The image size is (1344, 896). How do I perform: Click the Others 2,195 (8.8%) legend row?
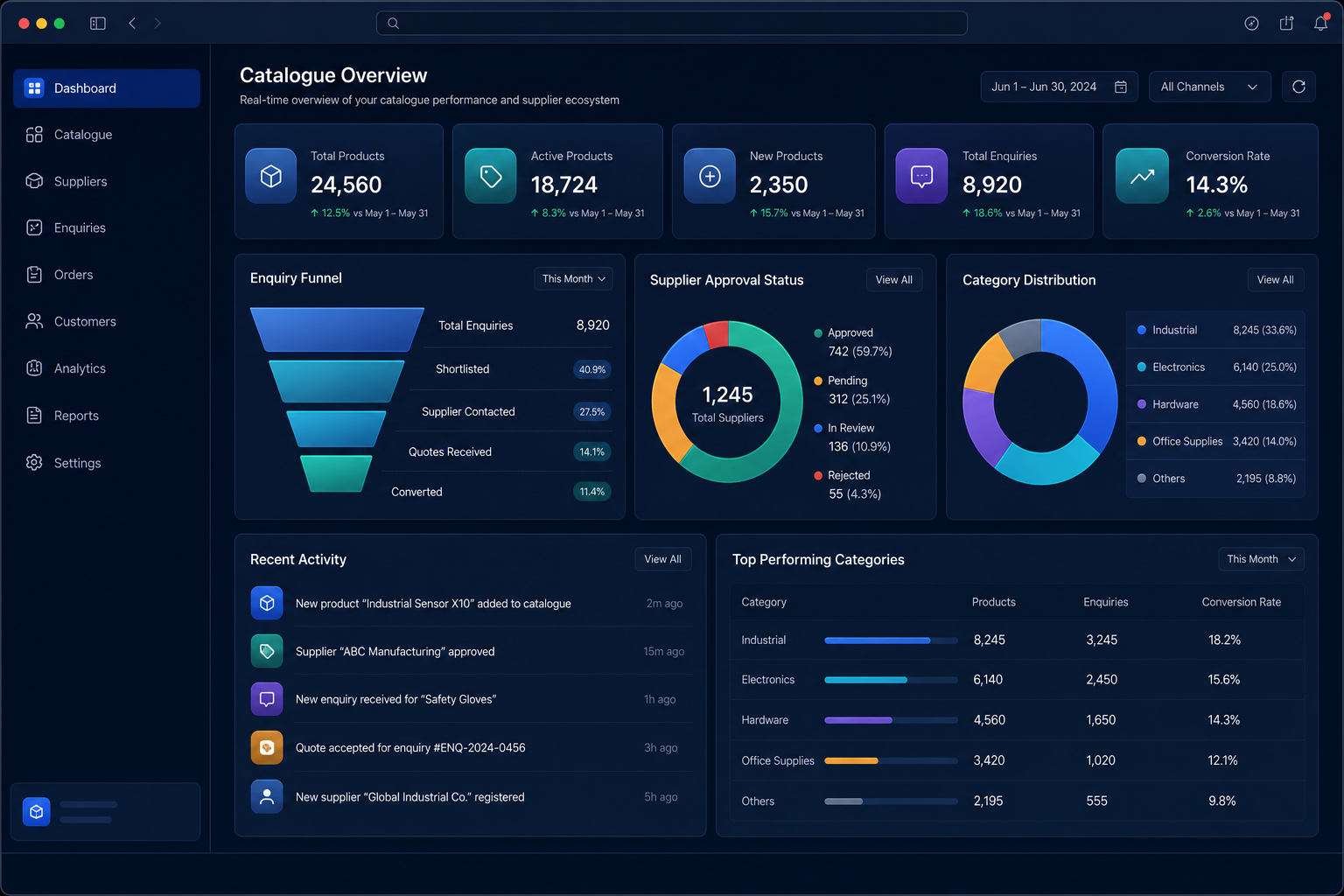[1216, 479]
